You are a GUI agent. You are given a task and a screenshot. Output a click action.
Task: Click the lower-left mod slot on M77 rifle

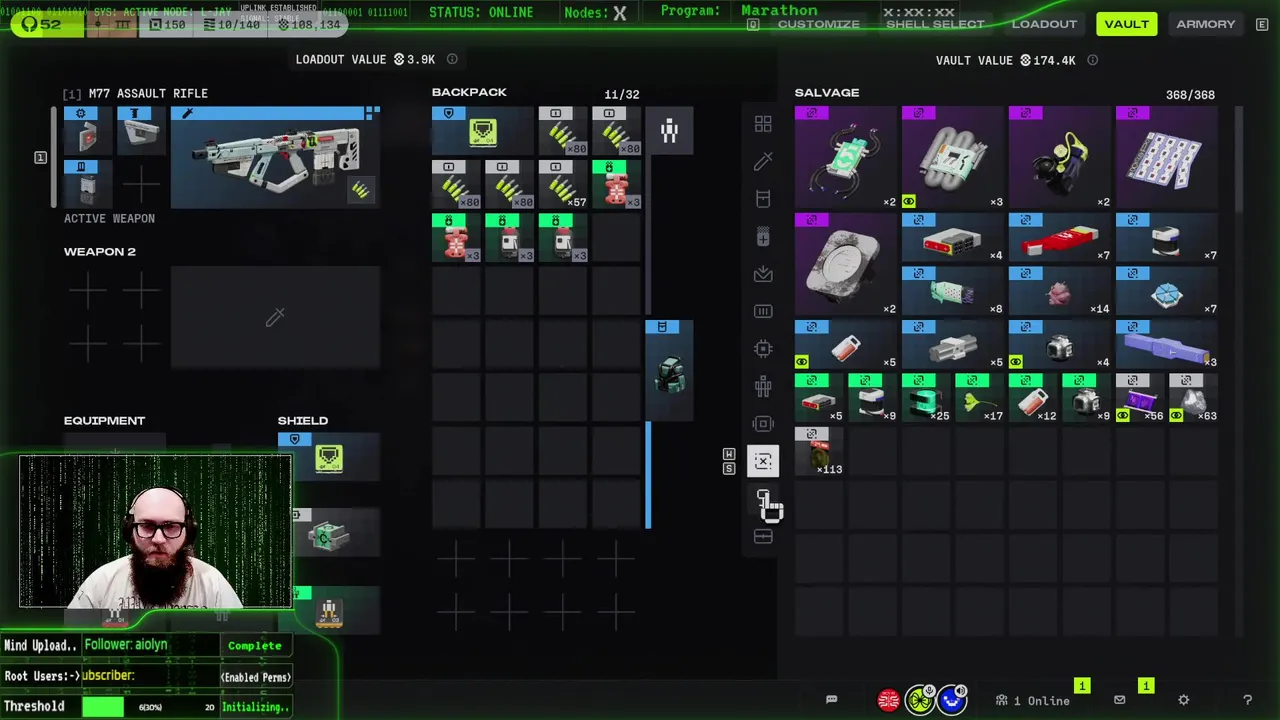87,185
